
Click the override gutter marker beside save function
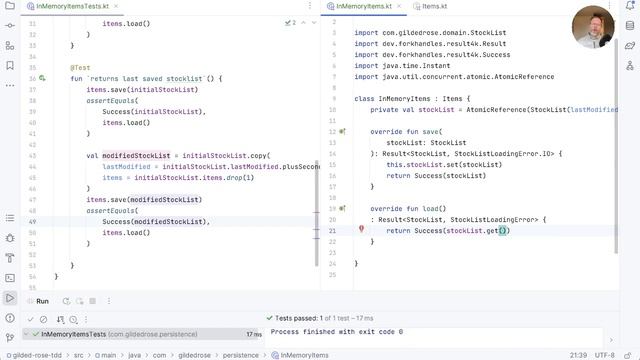point(342,131)
